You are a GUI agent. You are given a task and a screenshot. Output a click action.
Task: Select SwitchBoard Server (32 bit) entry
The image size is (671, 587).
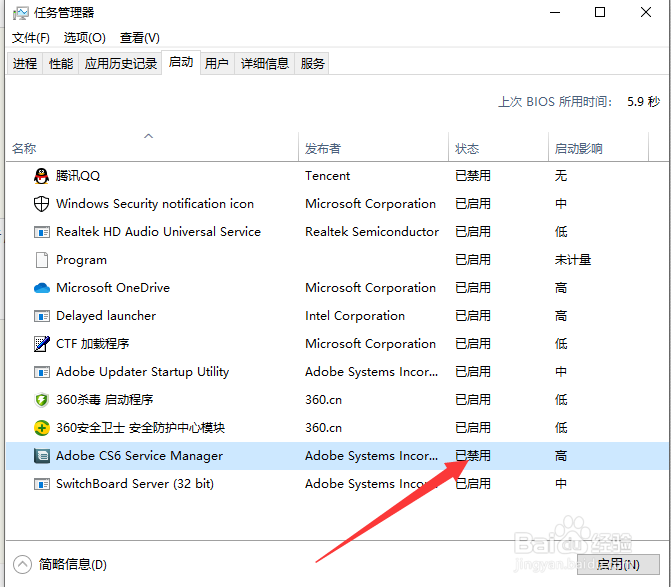tap(135, 484)
